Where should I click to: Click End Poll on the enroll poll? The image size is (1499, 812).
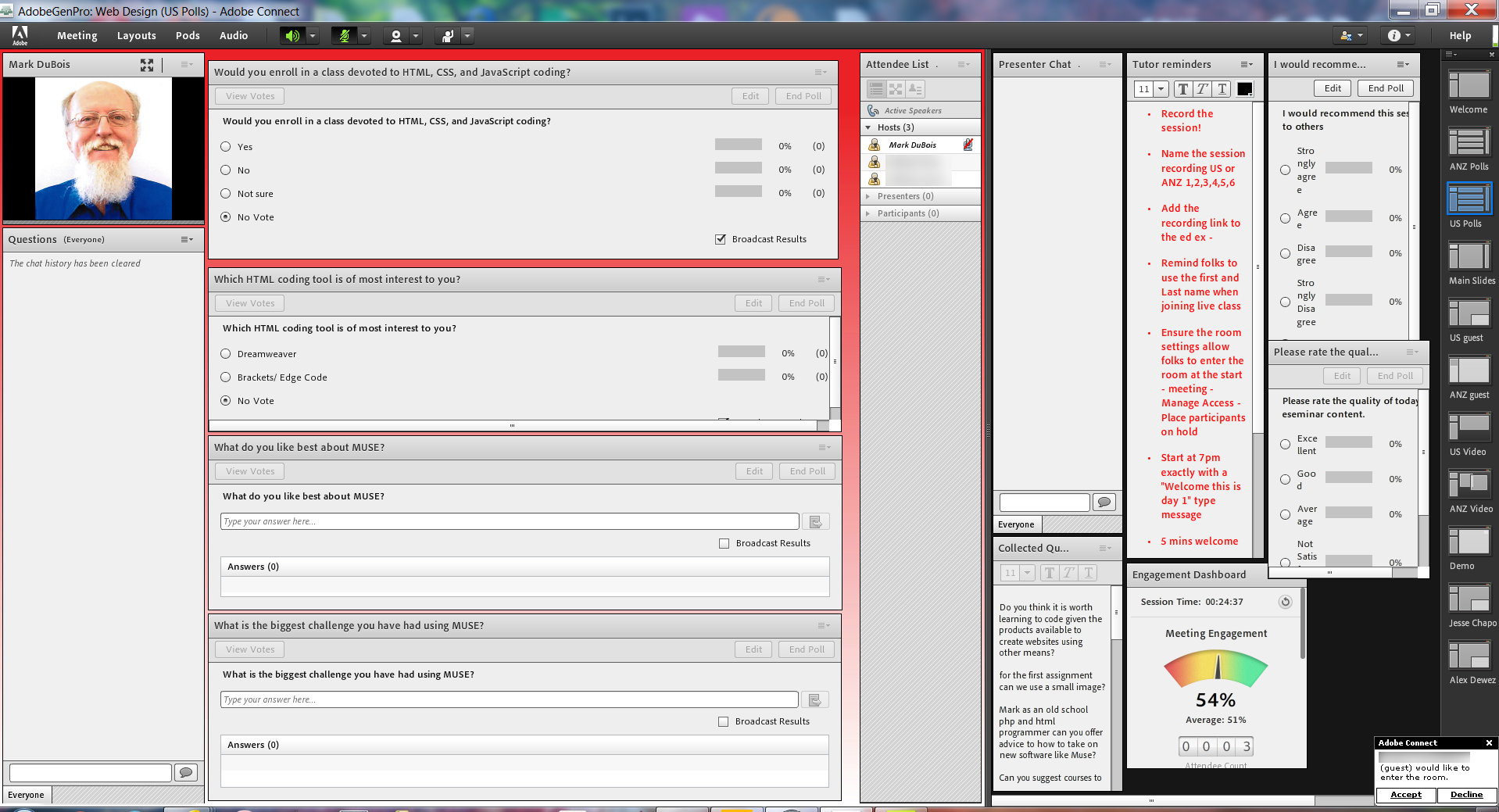coord(803,96)
